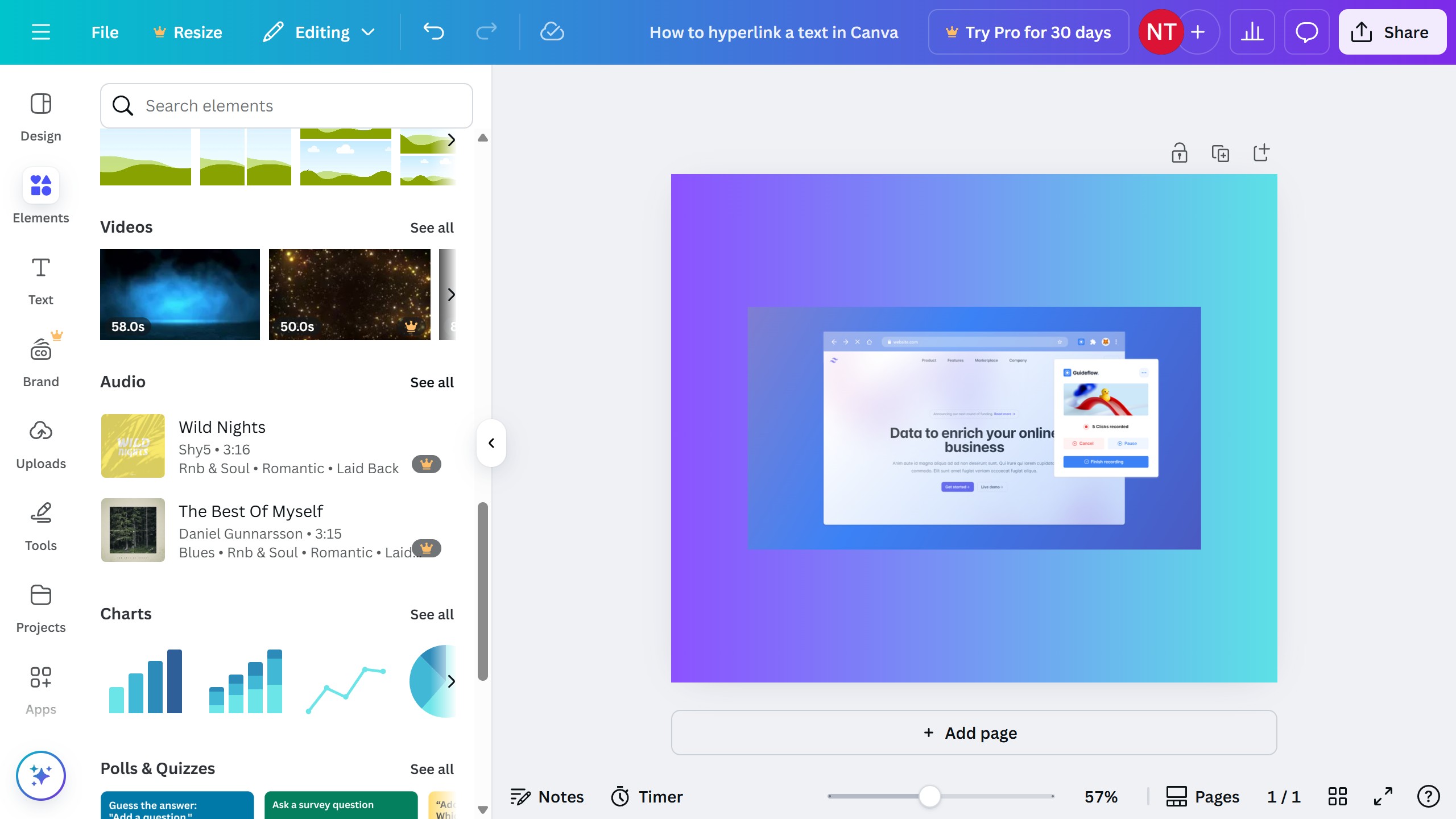
Task: Undo the last action
Action: tap(433, 32)
